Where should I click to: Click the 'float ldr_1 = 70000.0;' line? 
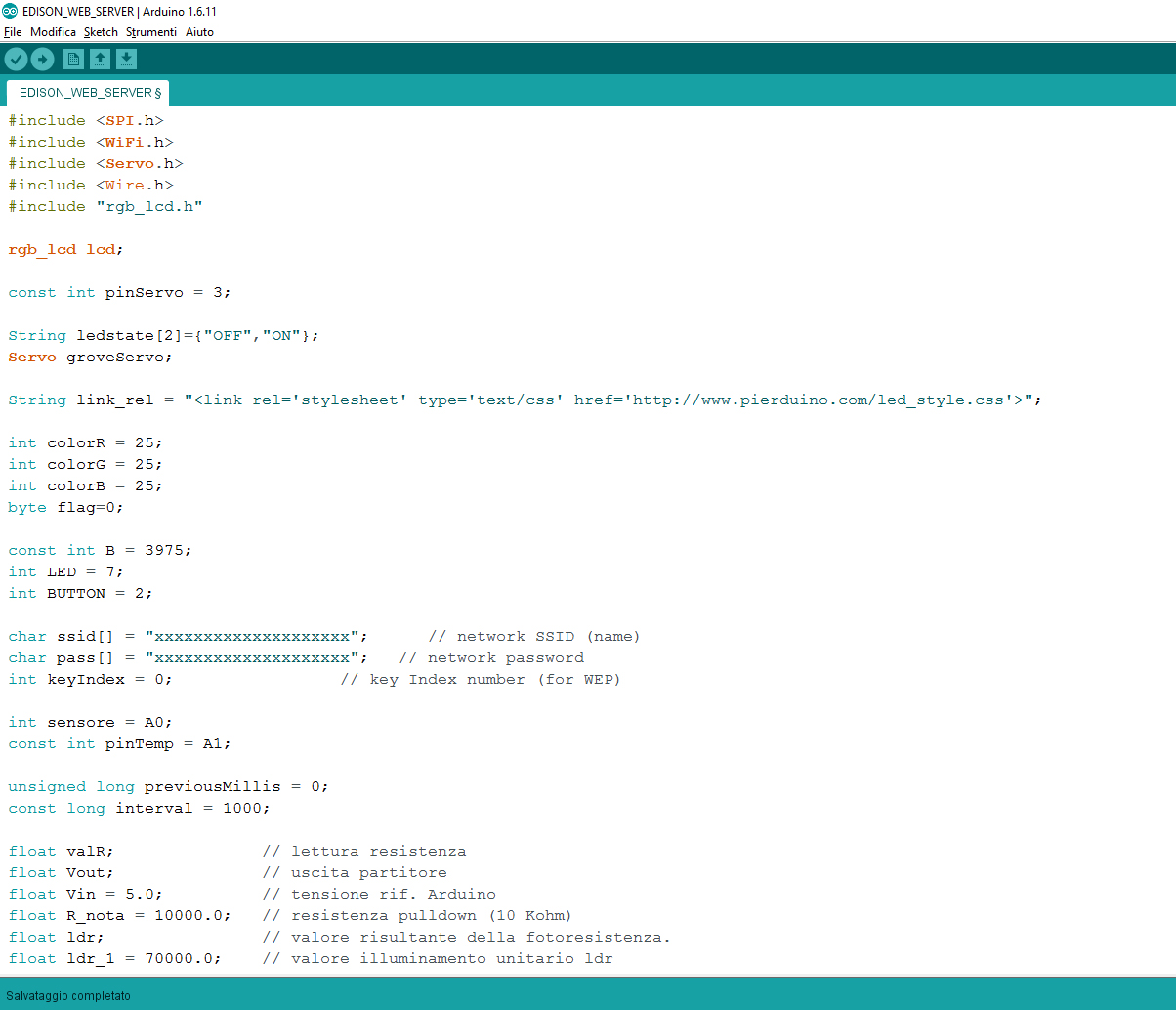coord(311,958)
